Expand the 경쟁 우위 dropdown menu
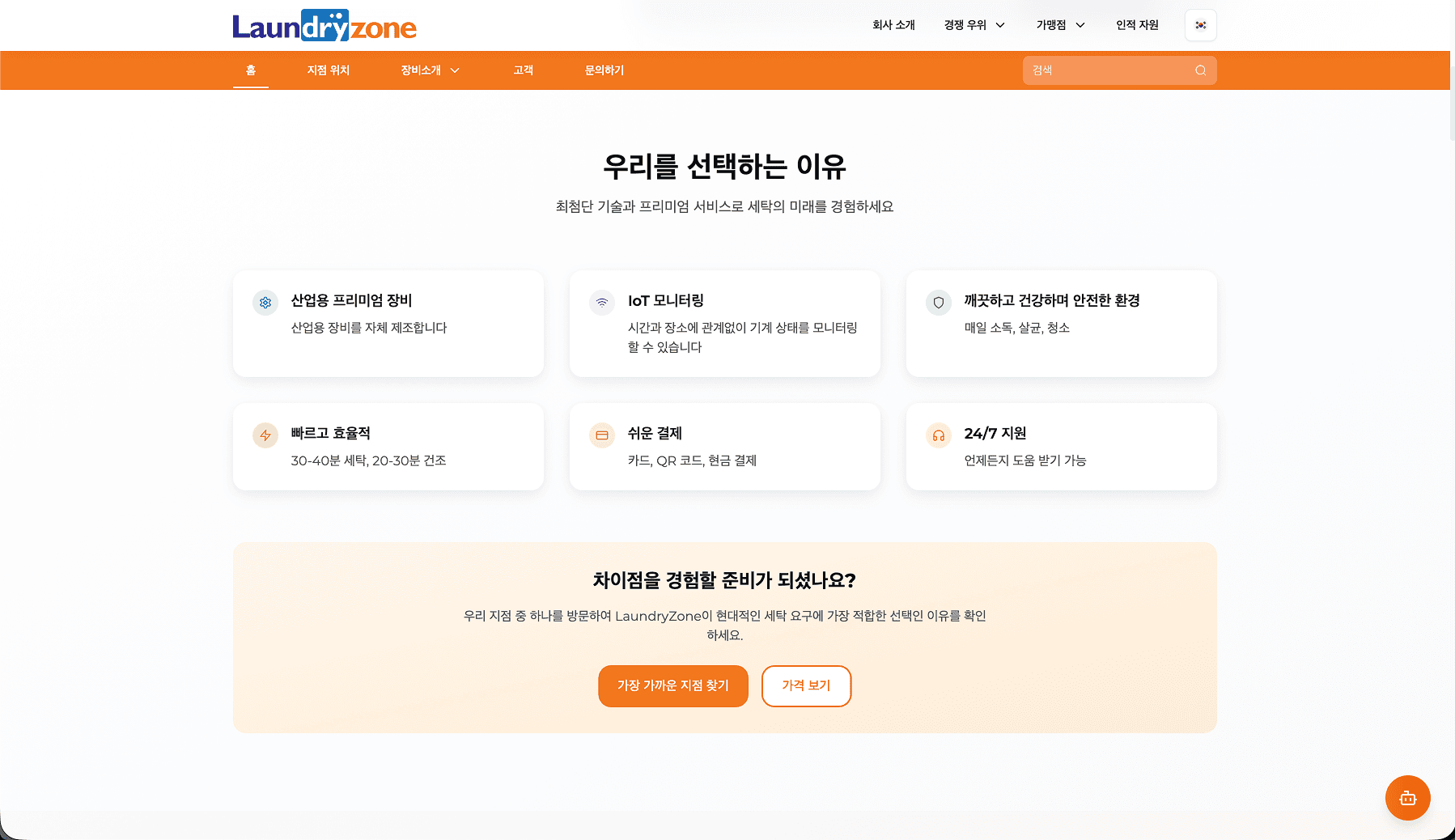The height and width of the screenshot is (840, 1455). coord(974,25)
